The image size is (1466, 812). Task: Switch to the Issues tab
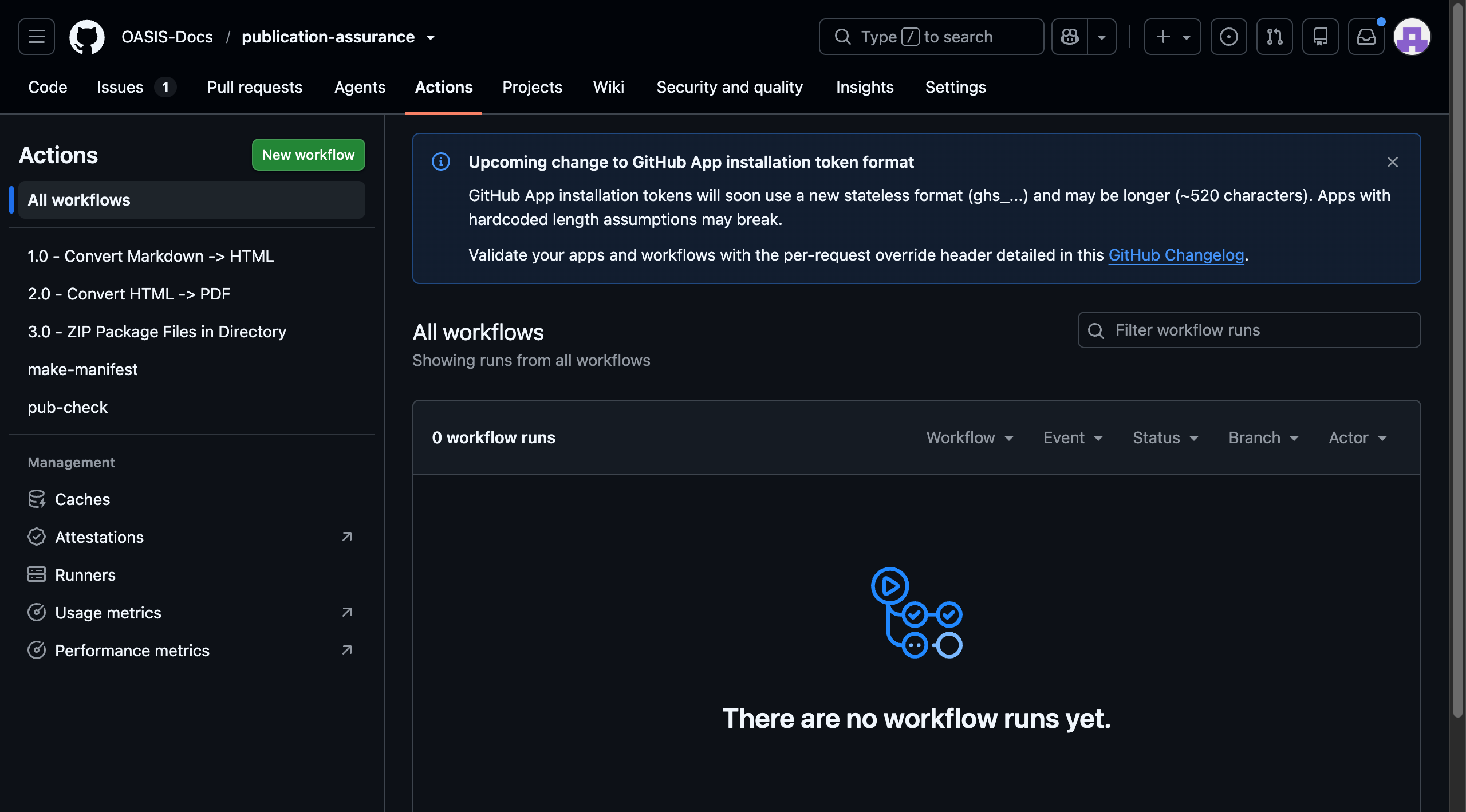point(136,87)
